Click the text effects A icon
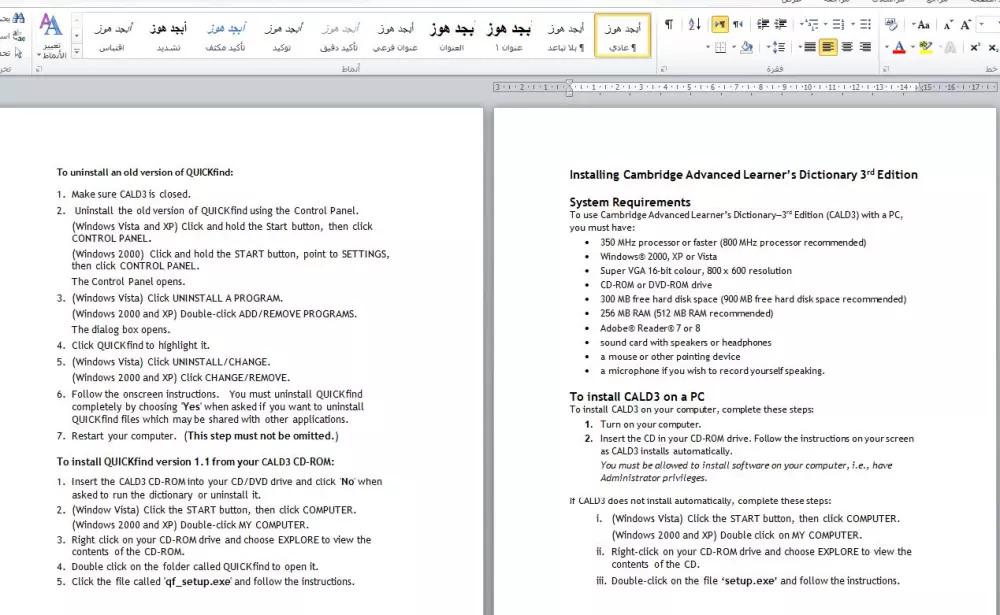 pyautogui.click(x=950, y=47)
